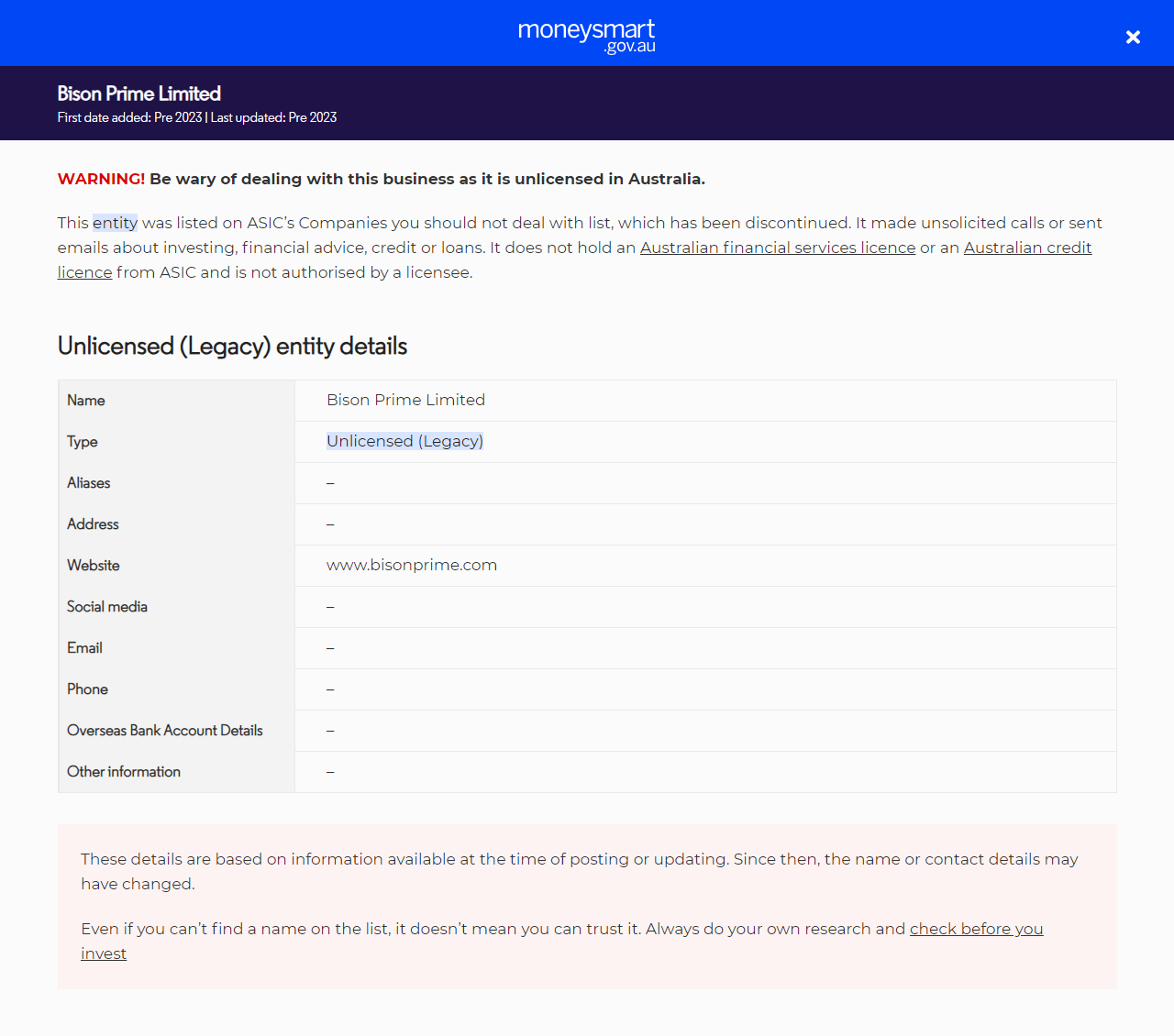Screen dimensions: 1174x1036
Task: Click the Phone row label
Action: pos(87,689)
